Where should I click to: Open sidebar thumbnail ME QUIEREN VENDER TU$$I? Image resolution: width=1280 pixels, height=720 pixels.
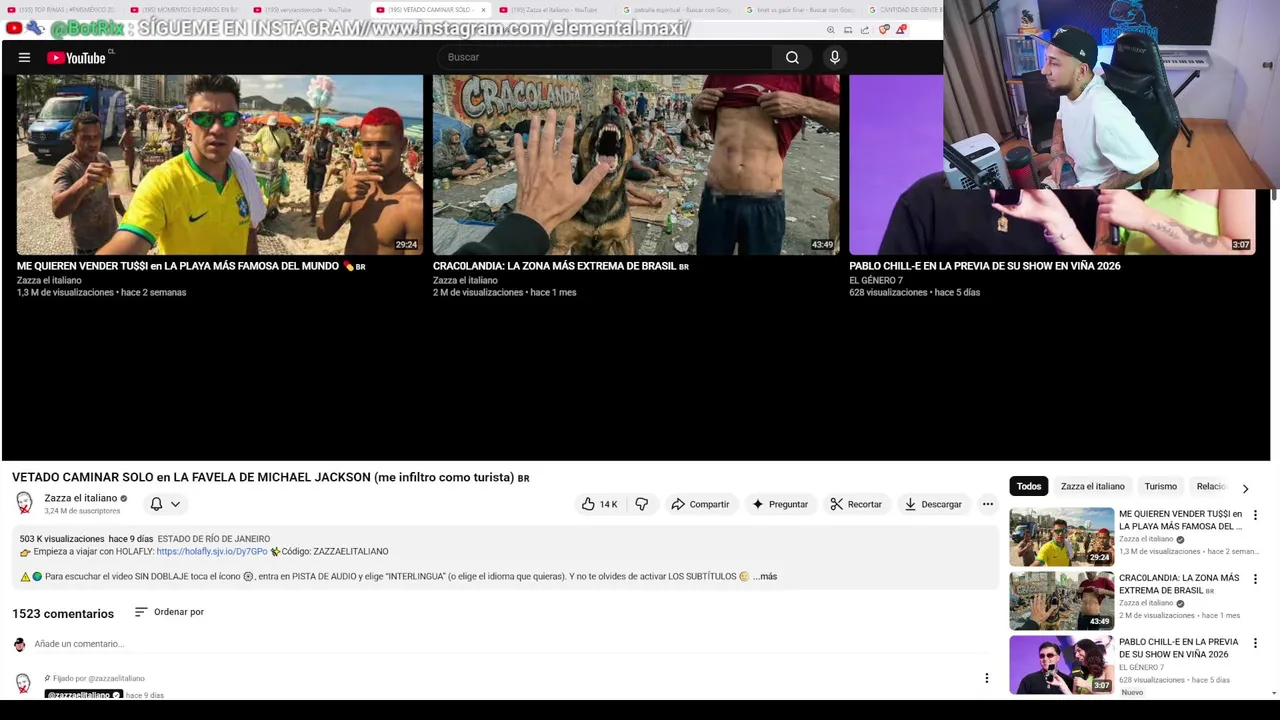click(1061, 537)
